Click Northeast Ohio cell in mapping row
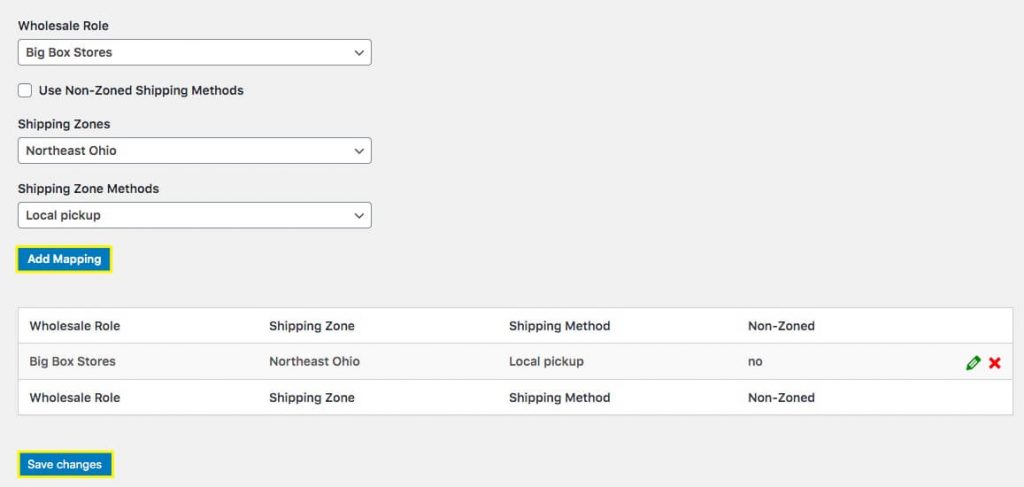This screenshot has width=1024, height=487. pyautogui.click(x=314, y=361)
